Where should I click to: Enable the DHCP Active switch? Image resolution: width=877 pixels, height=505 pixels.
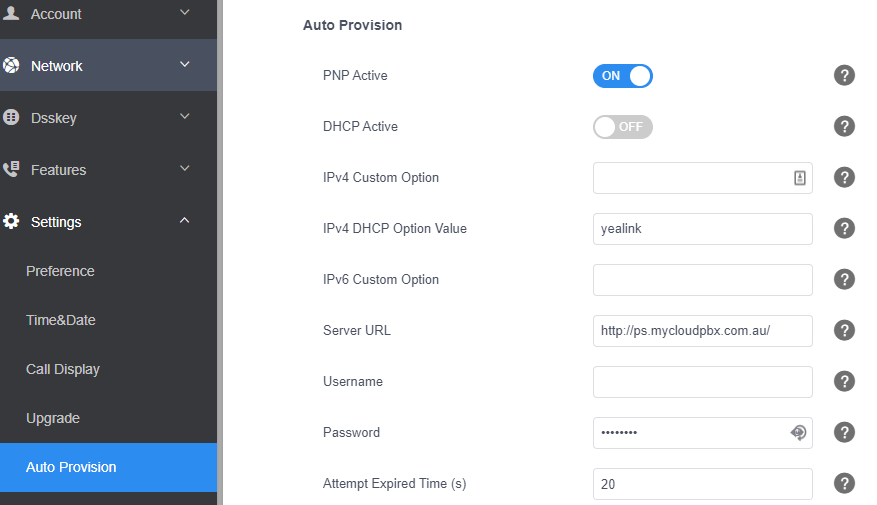click(623, 127)
